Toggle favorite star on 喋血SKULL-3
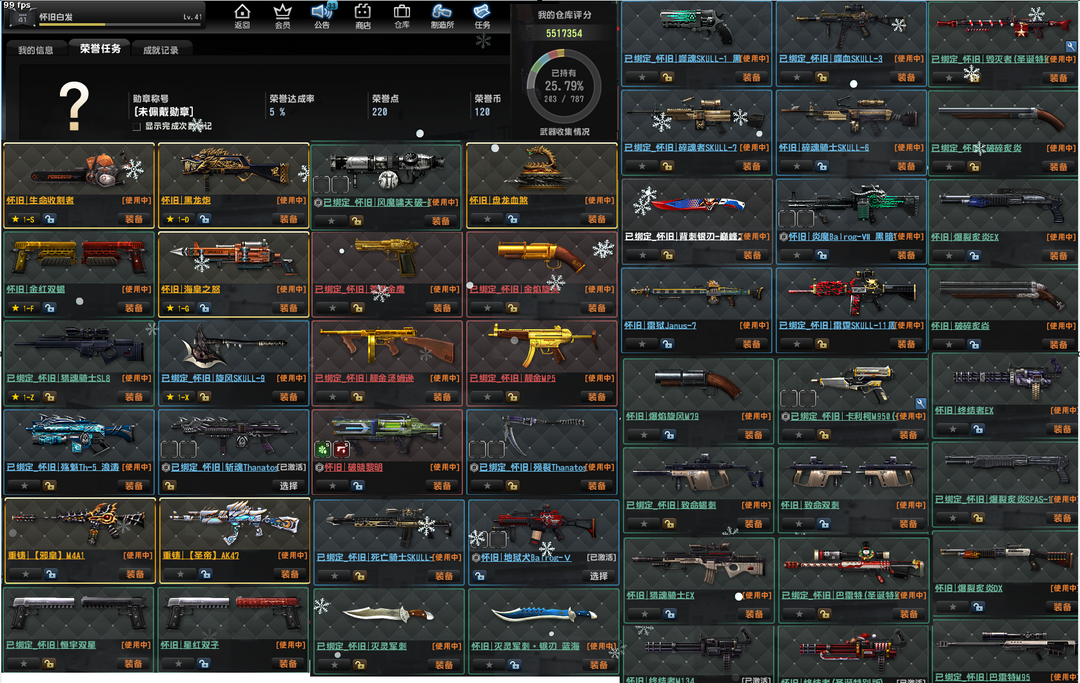The height and width of the screenshot is (683, 1080). click(x=798, y=77)
